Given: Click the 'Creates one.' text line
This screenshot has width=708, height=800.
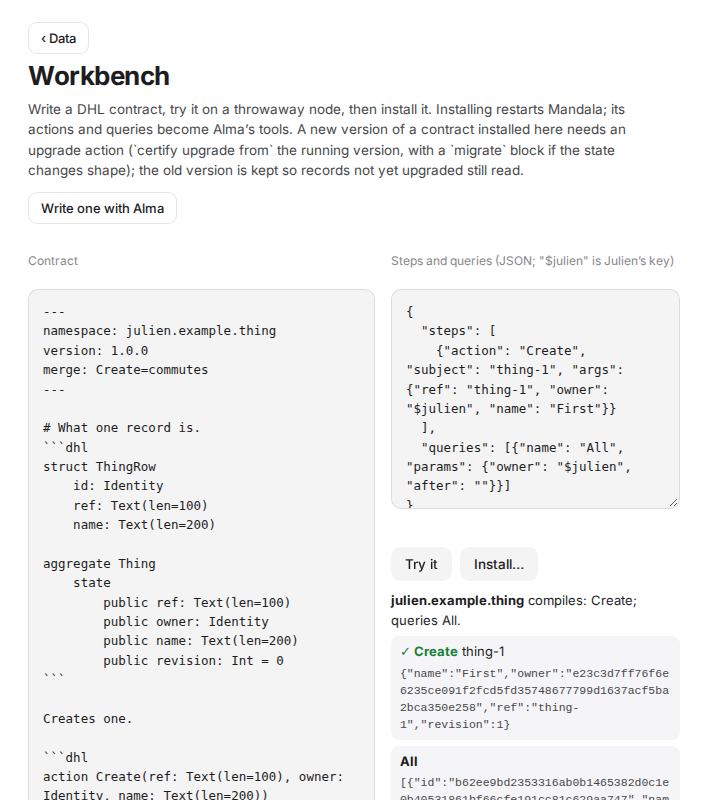Looking at the screenshot, I should (x=88, y=719).
